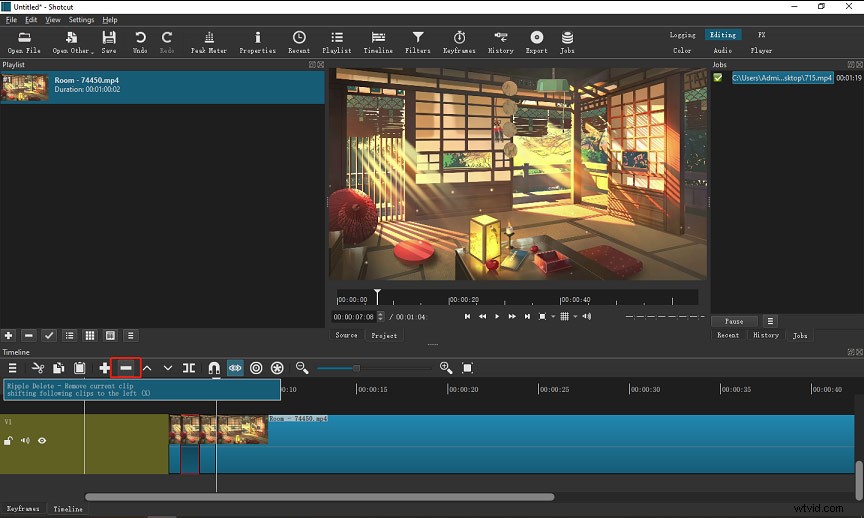Open the Filters panel

pos(418,42)
